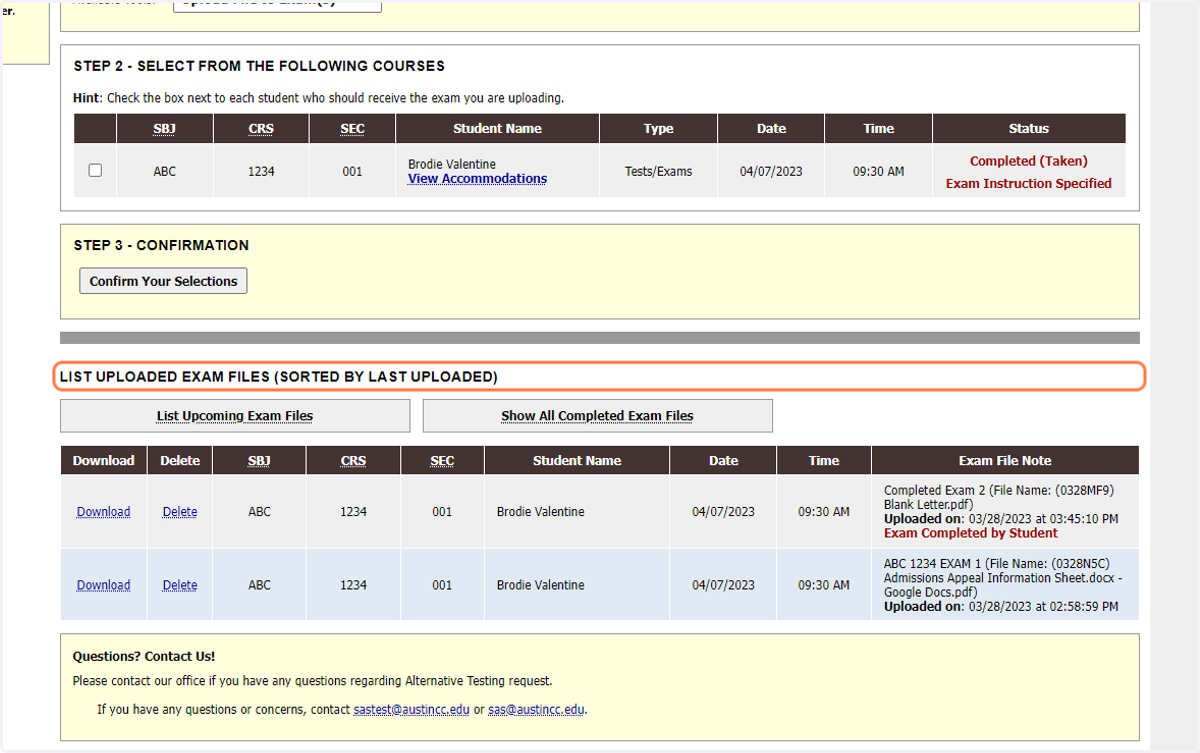Click Student Name header in Step 2 table

click(x=497, y=129)
